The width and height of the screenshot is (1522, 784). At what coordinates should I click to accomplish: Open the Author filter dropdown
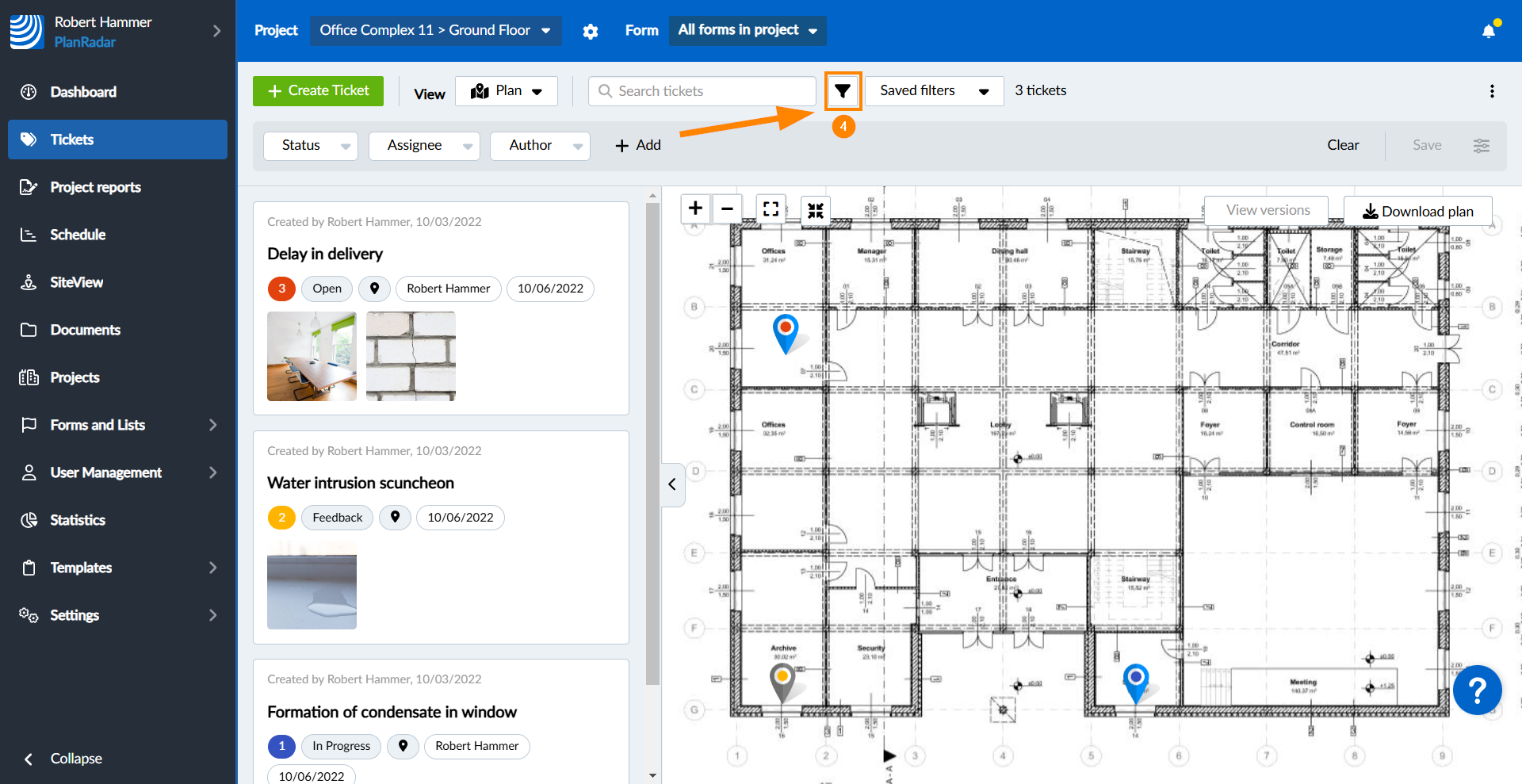tap(540, 146)
